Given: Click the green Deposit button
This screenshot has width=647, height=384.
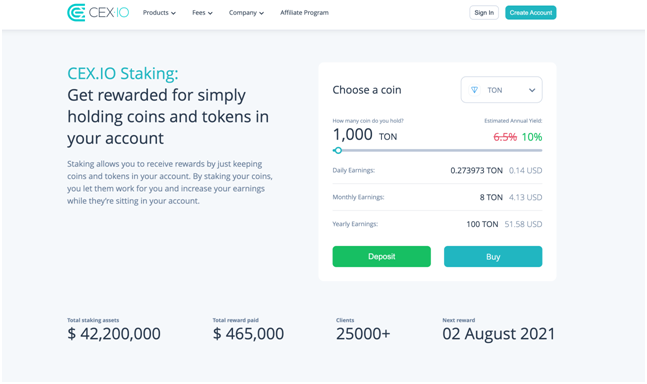Looking at the screenshot, I should tap(382, 257).
